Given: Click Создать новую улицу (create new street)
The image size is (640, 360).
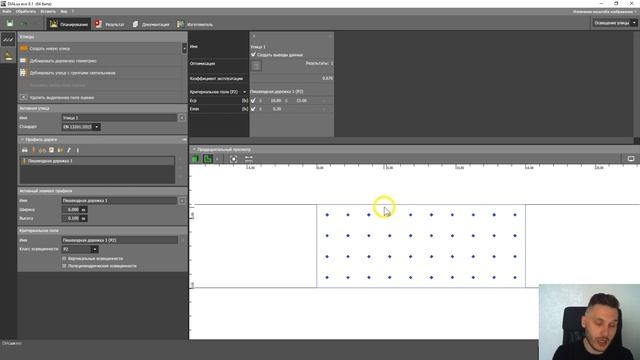Looking at the screenshot, I should tap(49, 49).
